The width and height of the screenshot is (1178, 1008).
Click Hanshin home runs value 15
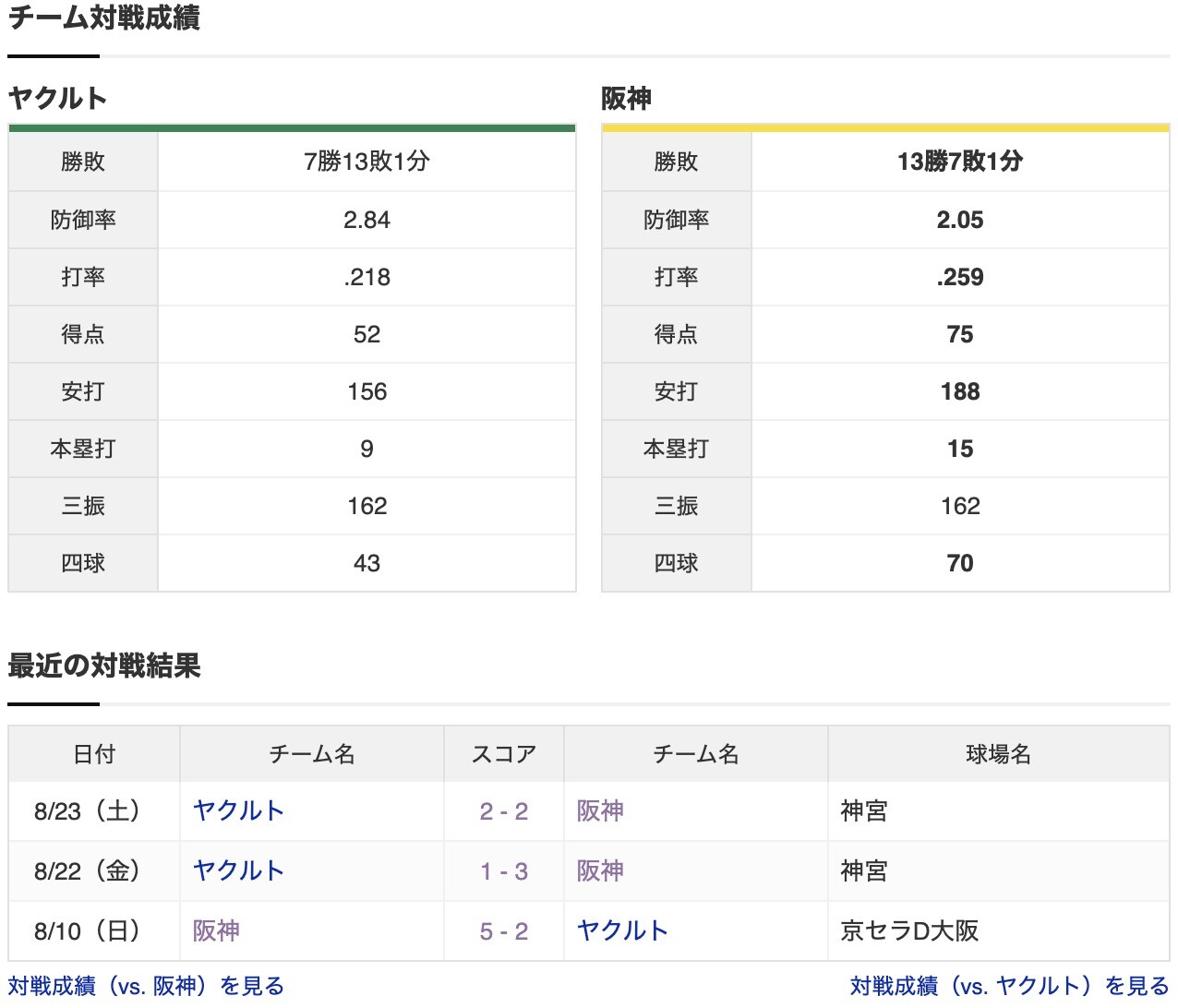960,449
